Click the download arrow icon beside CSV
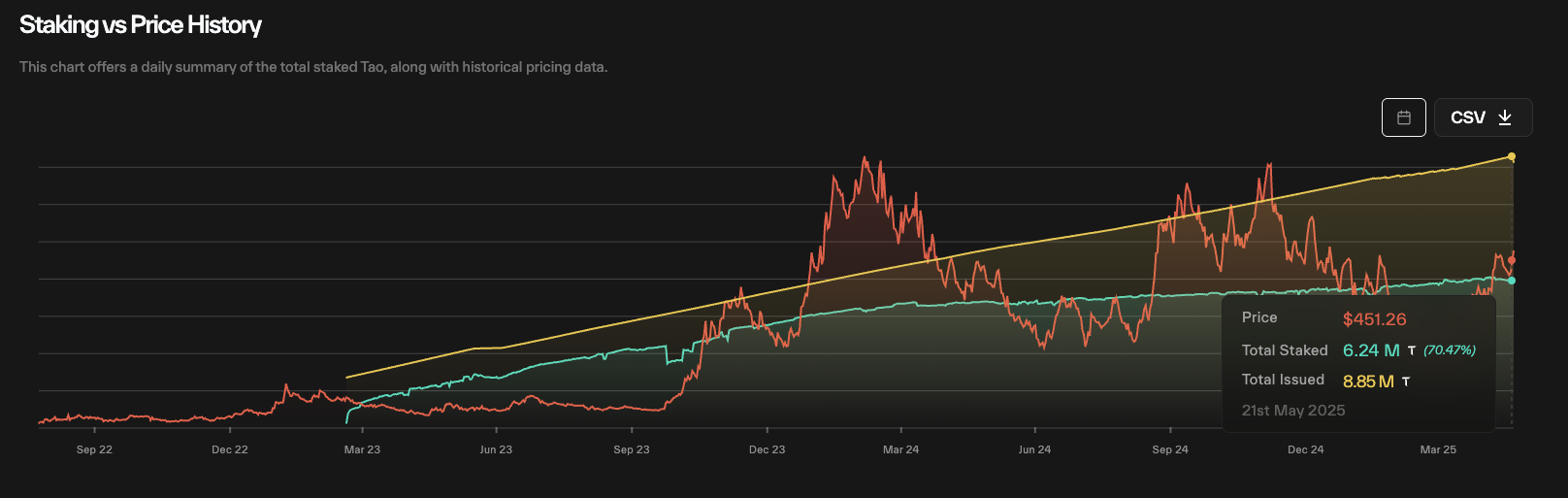The width and height of the screenshot is (1568, 498). [x=1505, y=117]
